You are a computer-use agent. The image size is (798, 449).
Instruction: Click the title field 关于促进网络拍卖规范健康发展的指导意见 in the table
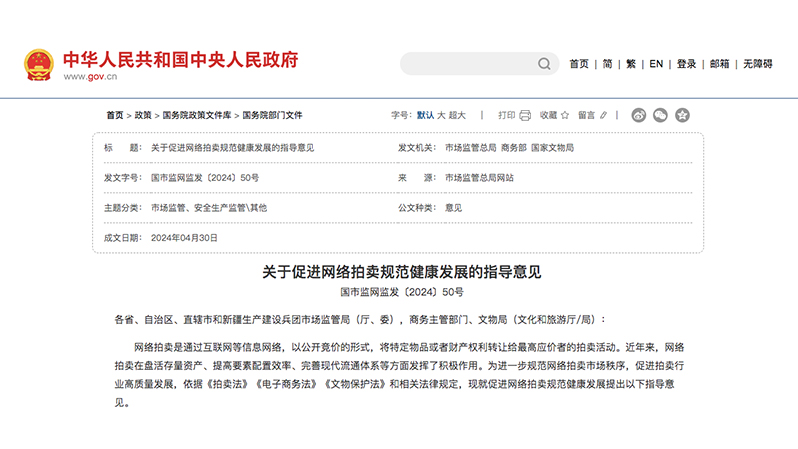(233, 148)
